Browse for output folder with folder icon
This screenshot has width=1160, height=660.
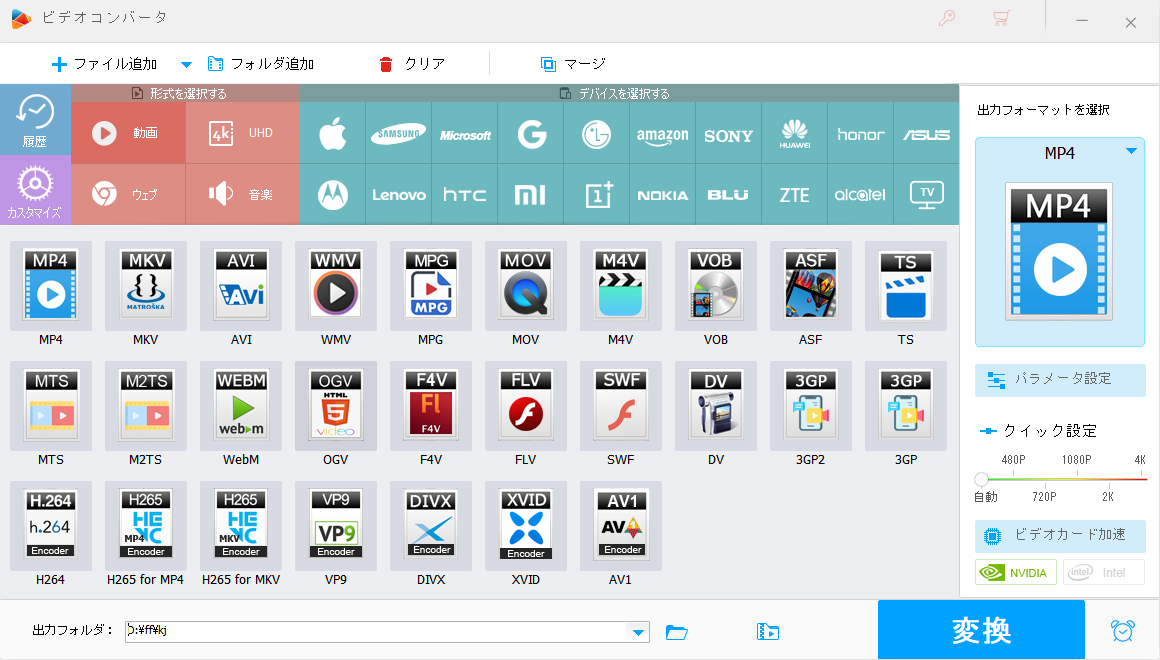click(677, 632)
